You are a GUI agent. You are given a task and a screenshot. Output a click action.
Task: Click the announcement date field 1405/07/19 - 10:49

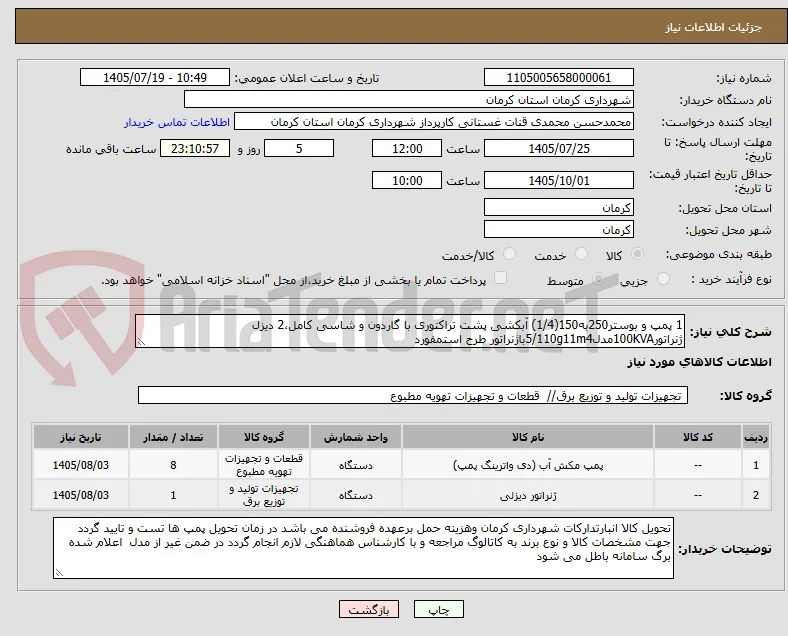[x=155, y=77]
